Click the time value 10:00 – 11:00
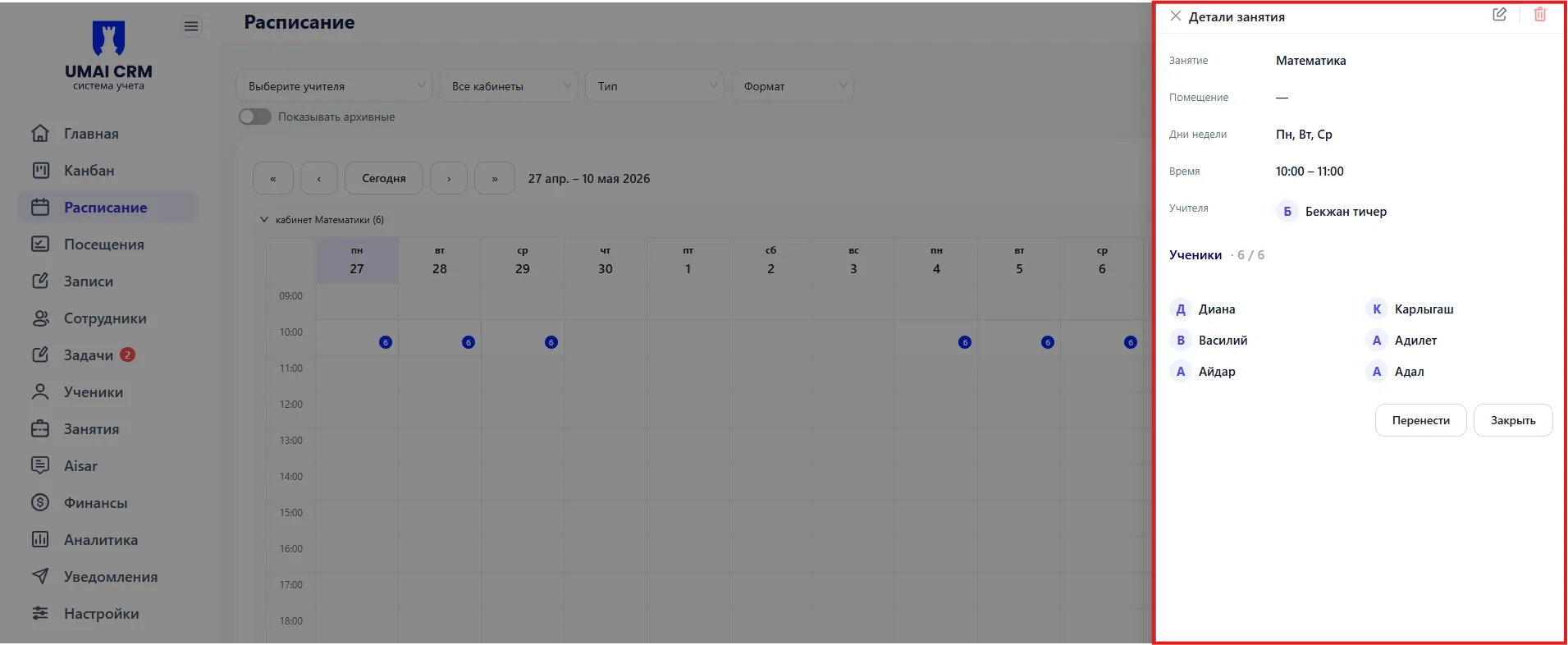This screenshot has height=645, width=1568. [x=1310, y=172]
